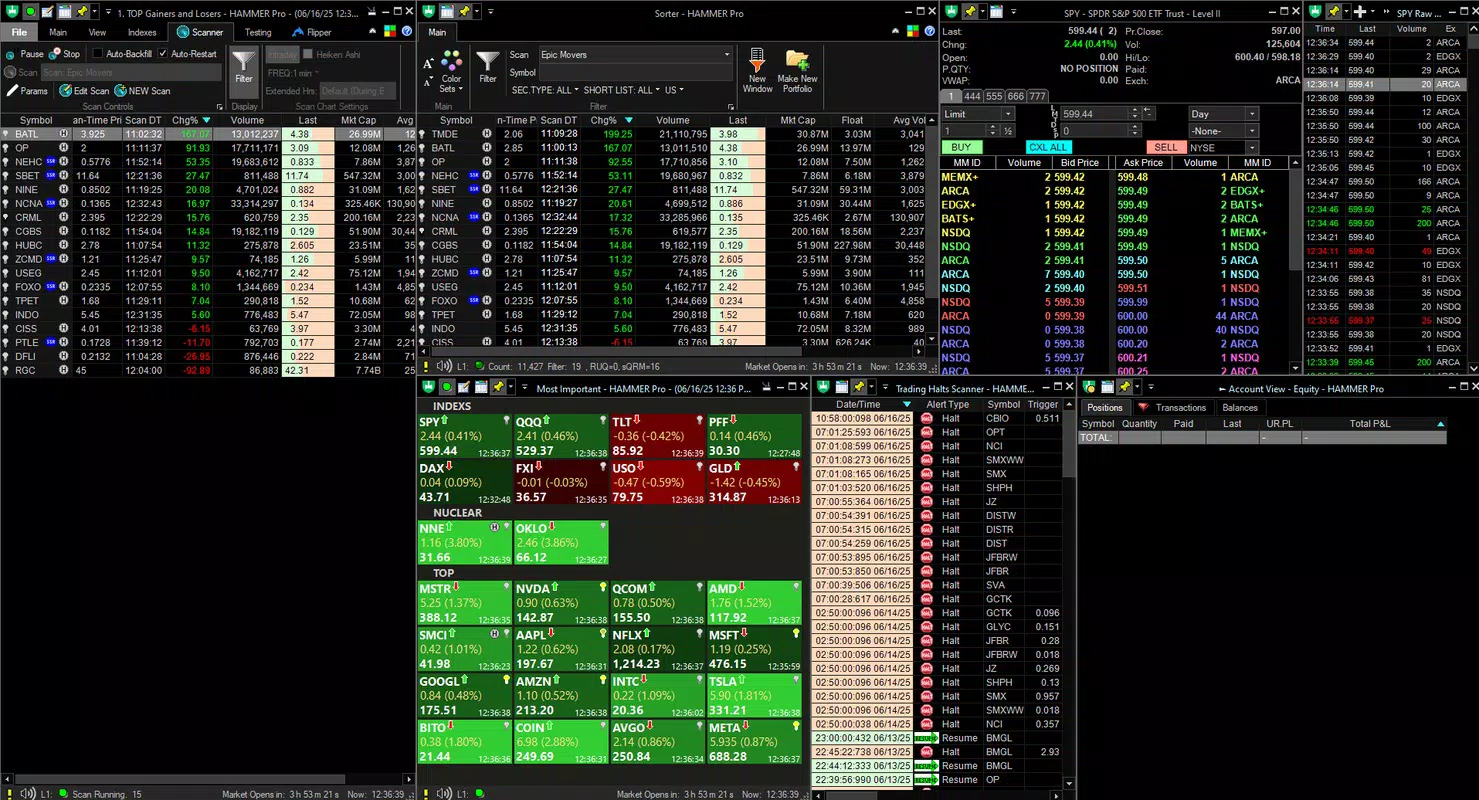1479x800 pixels.
Task: Click the Volume column header in Sorter
Action: click(x=672, y=120)
